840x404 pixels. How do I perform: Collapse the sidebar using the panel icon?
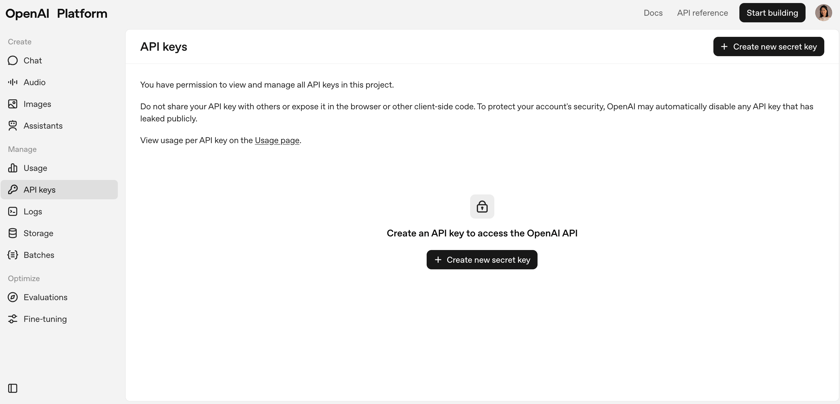[13, 388]
